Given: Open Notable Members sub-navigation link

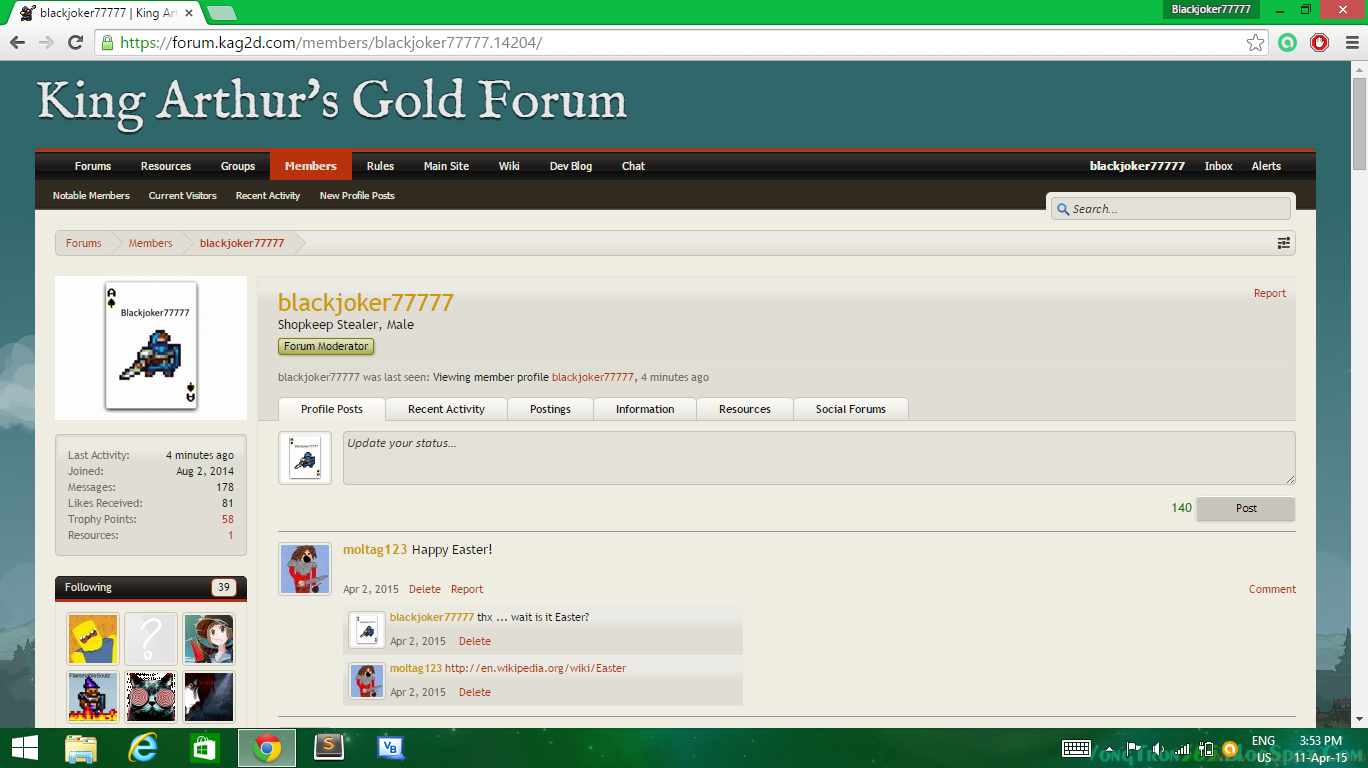Looking at the screenshot, I should (x=91, y=196).
